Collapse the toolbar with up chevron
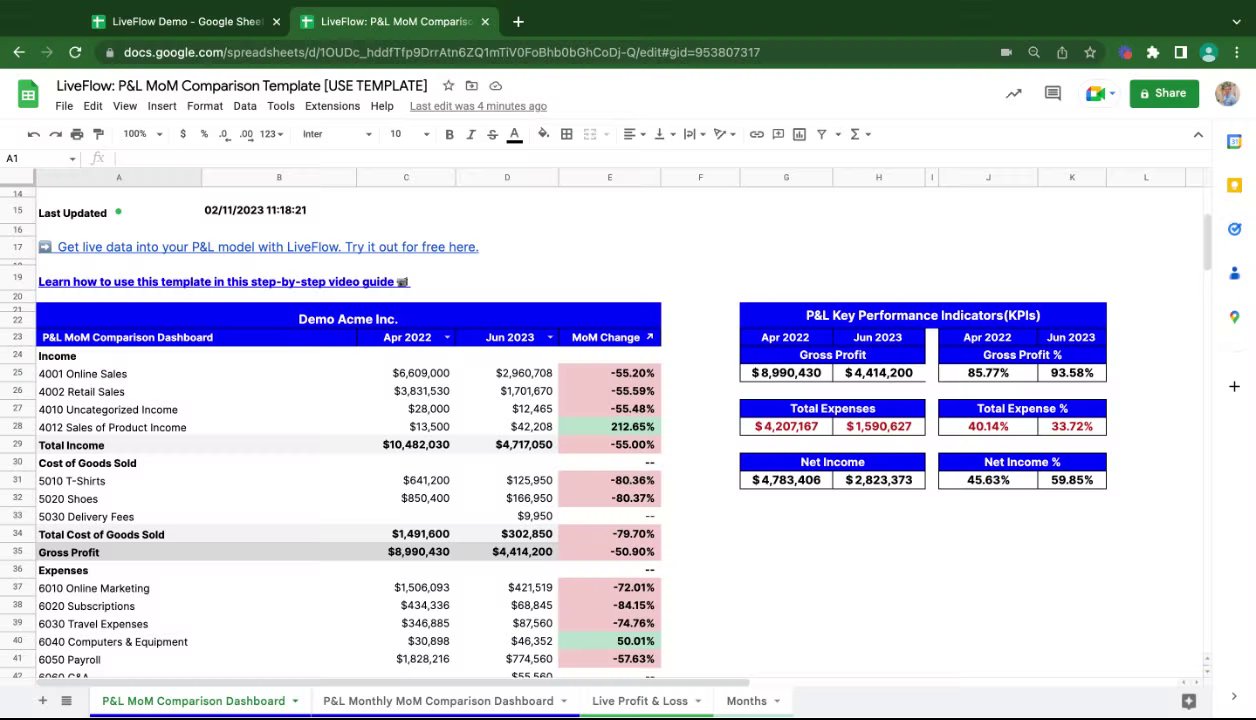The width and height of the screenshot is (1256, 720). pyautogui.click(x=1198, y=134)
